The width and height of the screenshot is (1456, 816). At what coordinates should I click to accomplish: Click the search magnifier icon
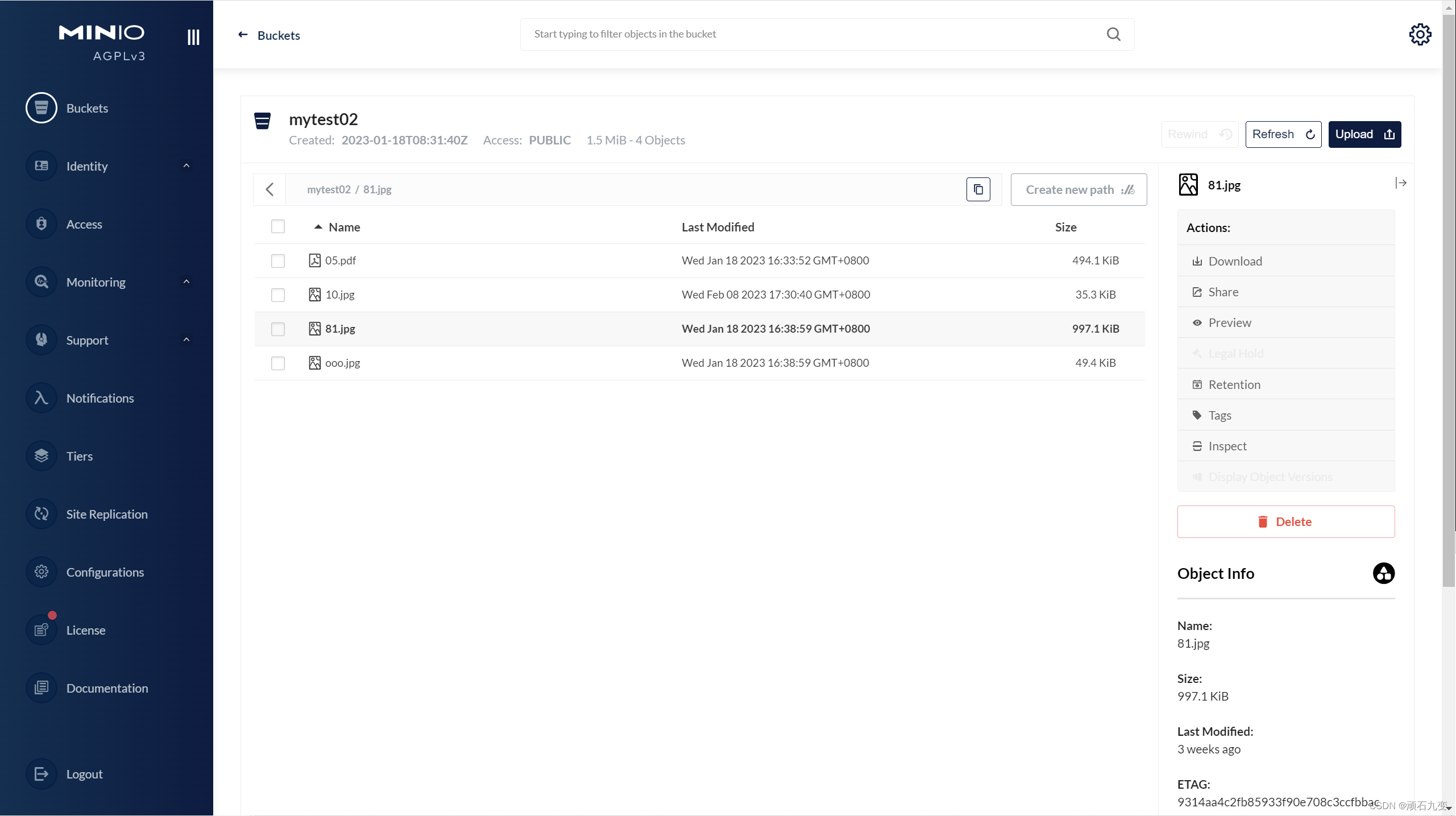pos(1114,34)
